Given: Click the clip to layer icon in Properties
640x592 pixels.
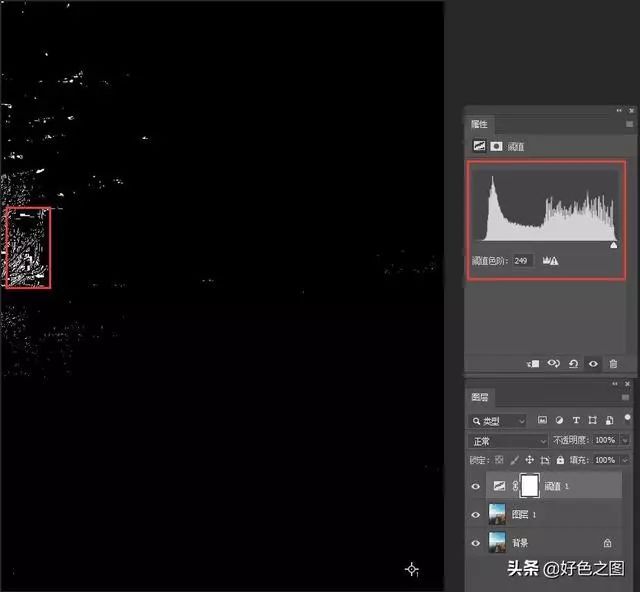Looking at the screenshot, I should [534, 365].
